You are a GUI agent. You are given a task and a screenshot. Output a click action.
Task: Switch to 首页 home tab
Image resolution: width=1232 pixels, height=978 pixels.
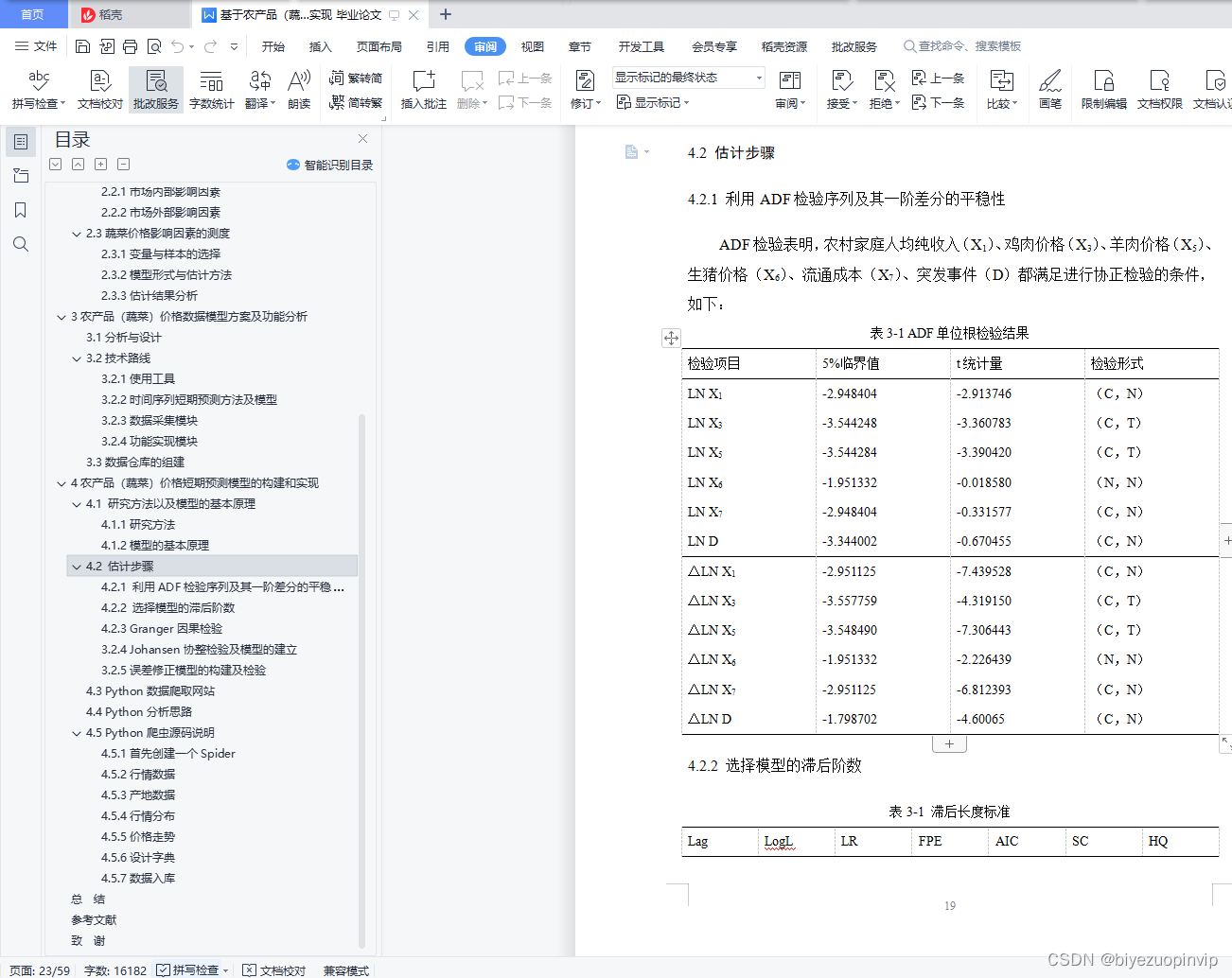(32, 14)
